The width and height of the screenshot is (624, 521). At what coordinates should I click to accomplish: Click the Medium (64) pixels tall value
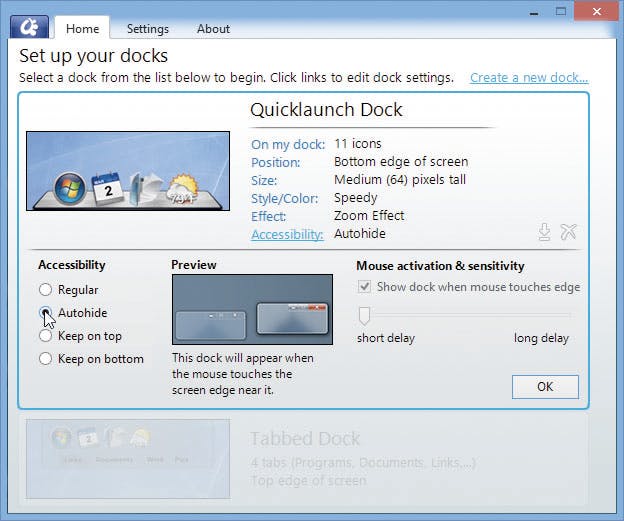(400, 180)
